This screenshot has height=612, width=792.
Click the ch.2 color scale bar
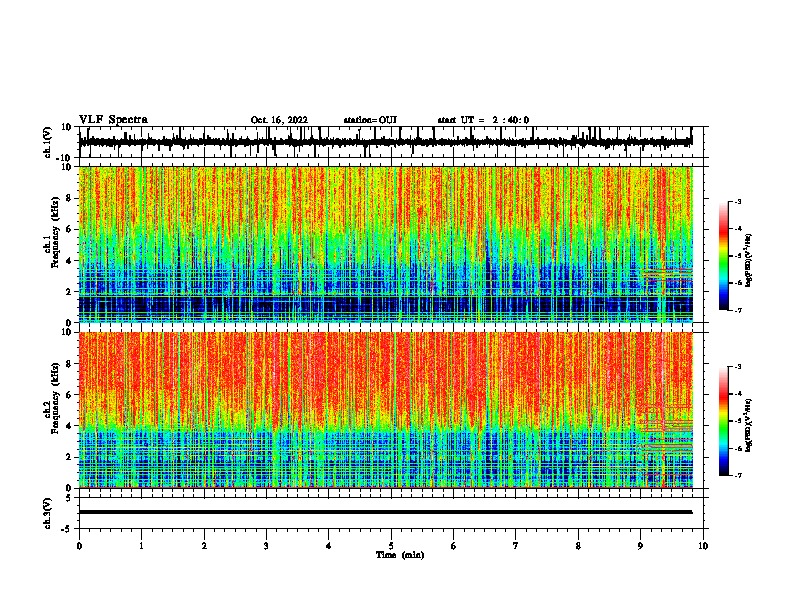click(724, 421)
